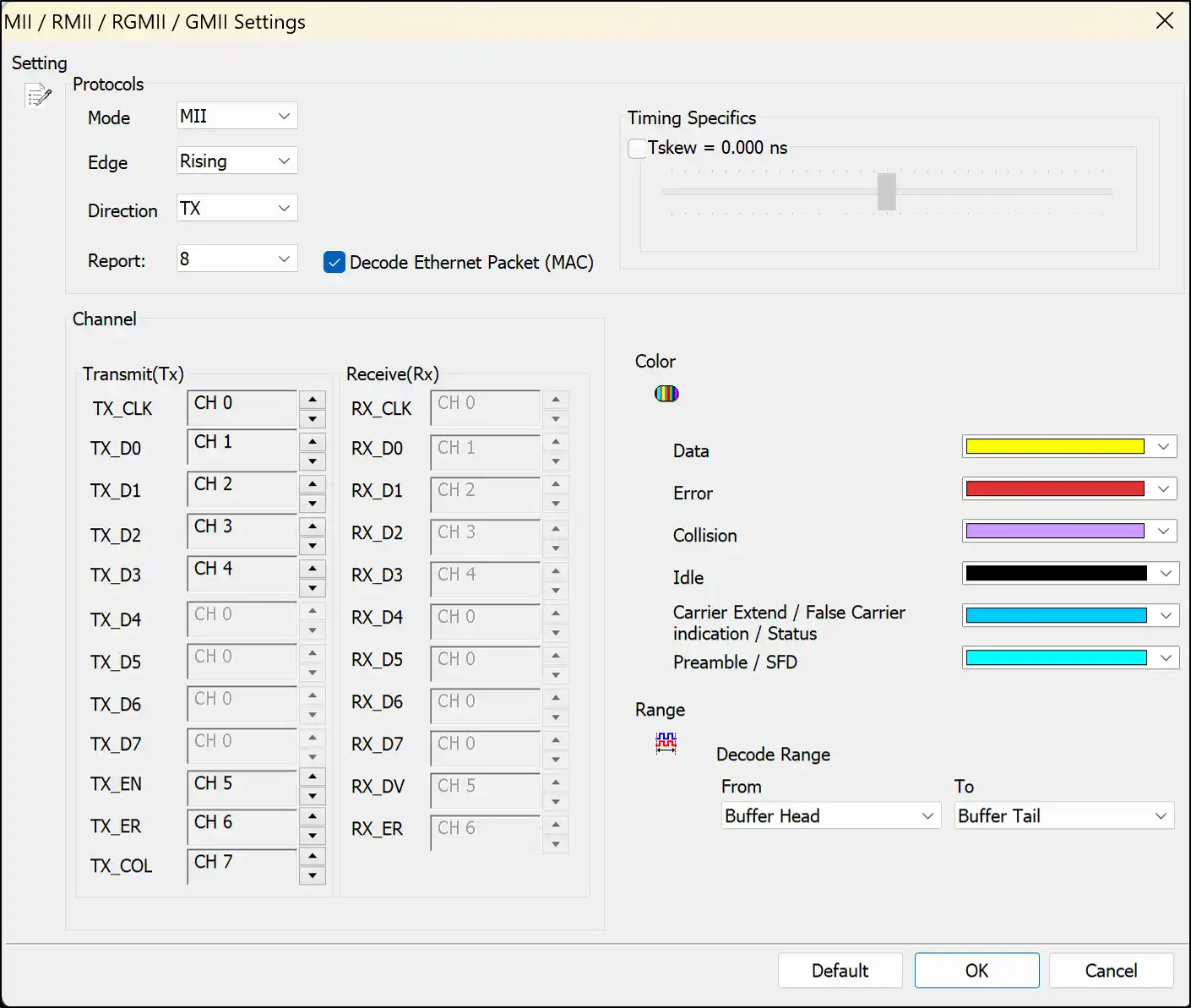The image size is (1191, 1008).
Task: Open Decode Range From Buffer Head dropdown
Action: (x=830, y=816)
